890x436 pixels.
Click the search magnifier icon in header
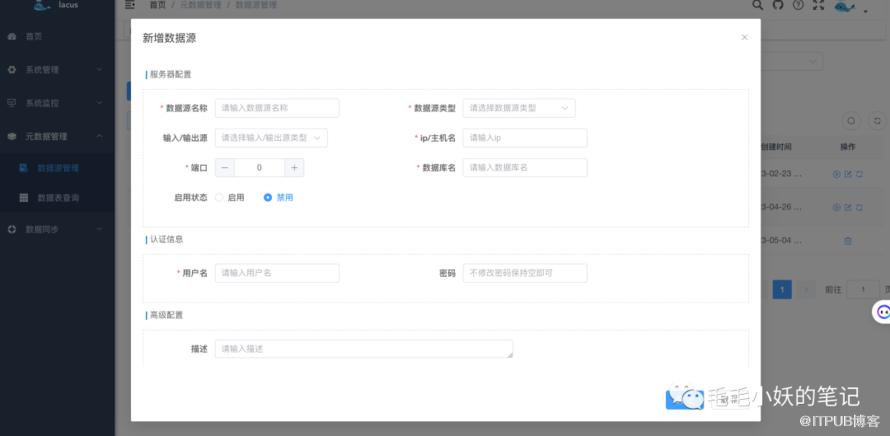(758, 5)
